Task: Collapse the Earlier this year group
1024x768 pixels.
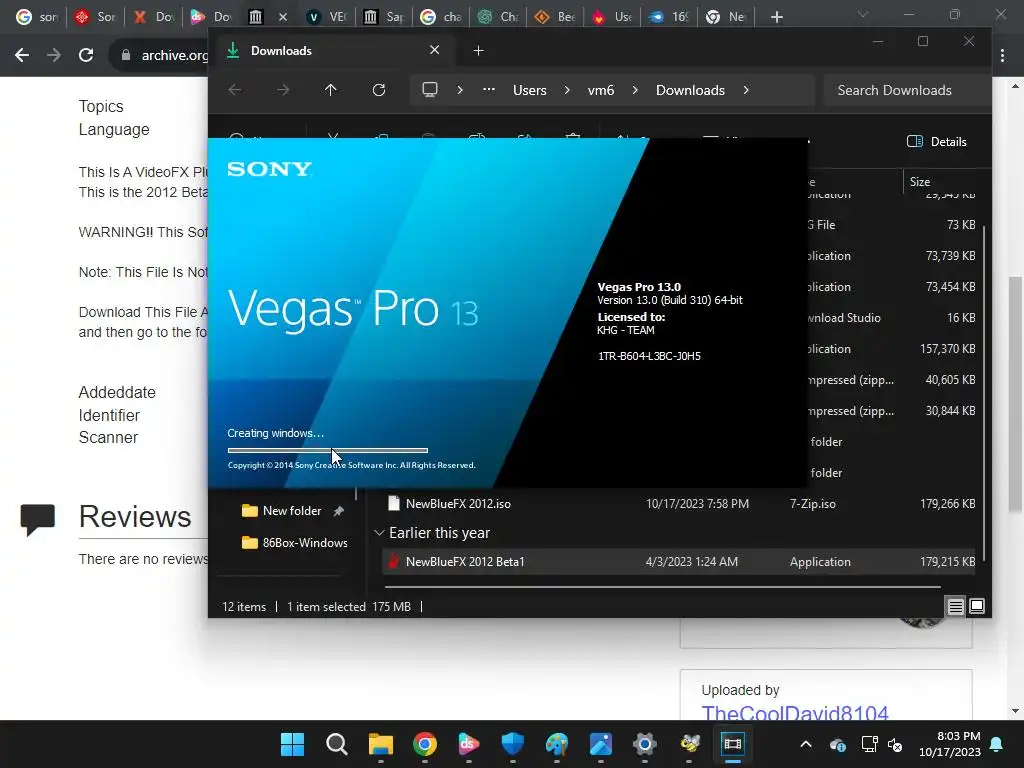Action: pyautogui.click(x=379, y=533)
